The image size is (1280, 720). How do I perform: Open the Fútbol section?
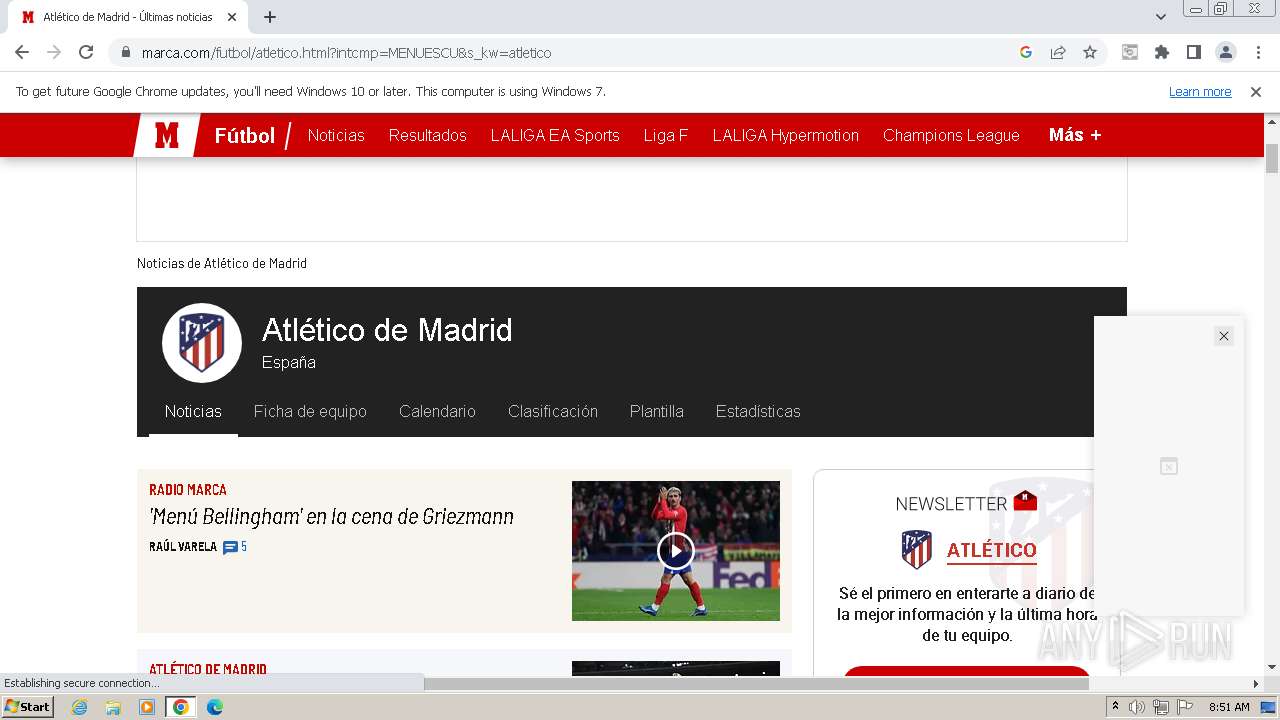pyautogui.click(x=244, y=135)
